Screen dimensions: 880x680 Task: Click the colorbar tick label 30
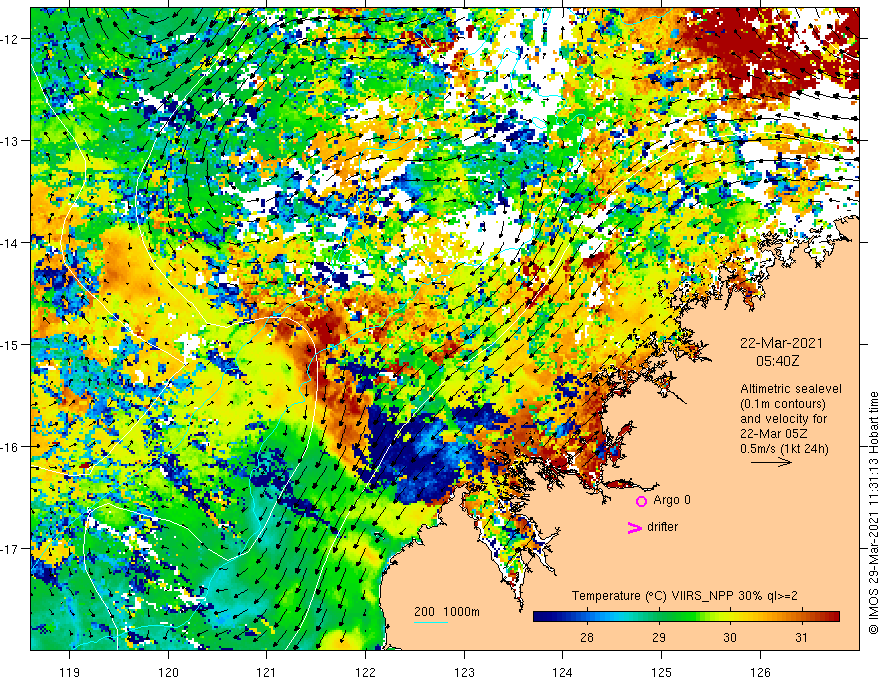click(730, 637)
